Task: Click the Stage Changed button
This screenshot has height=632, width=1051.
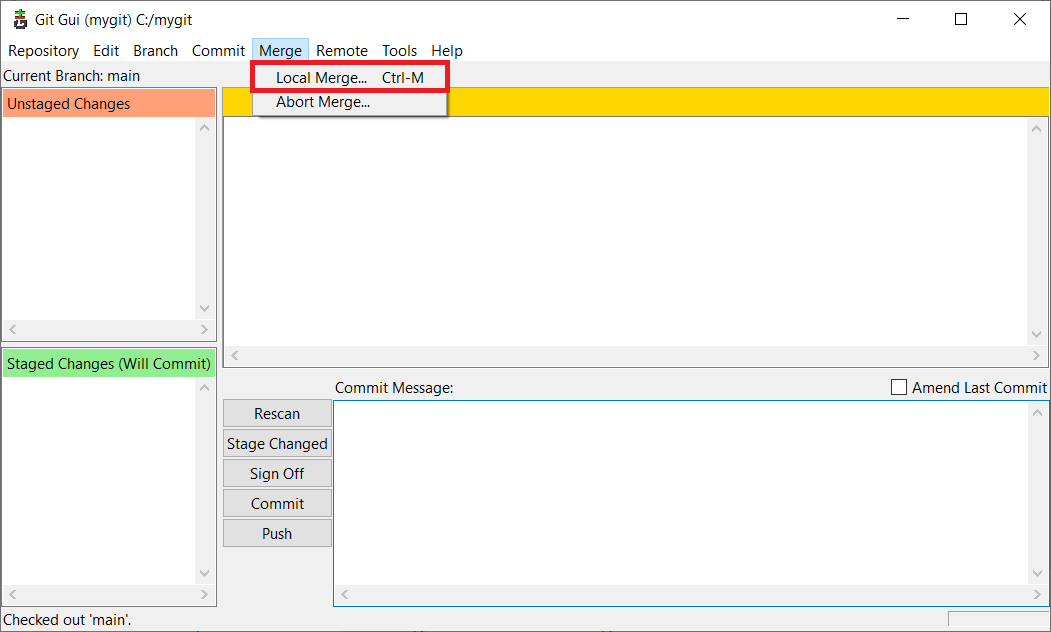Action: click(277, 444)
